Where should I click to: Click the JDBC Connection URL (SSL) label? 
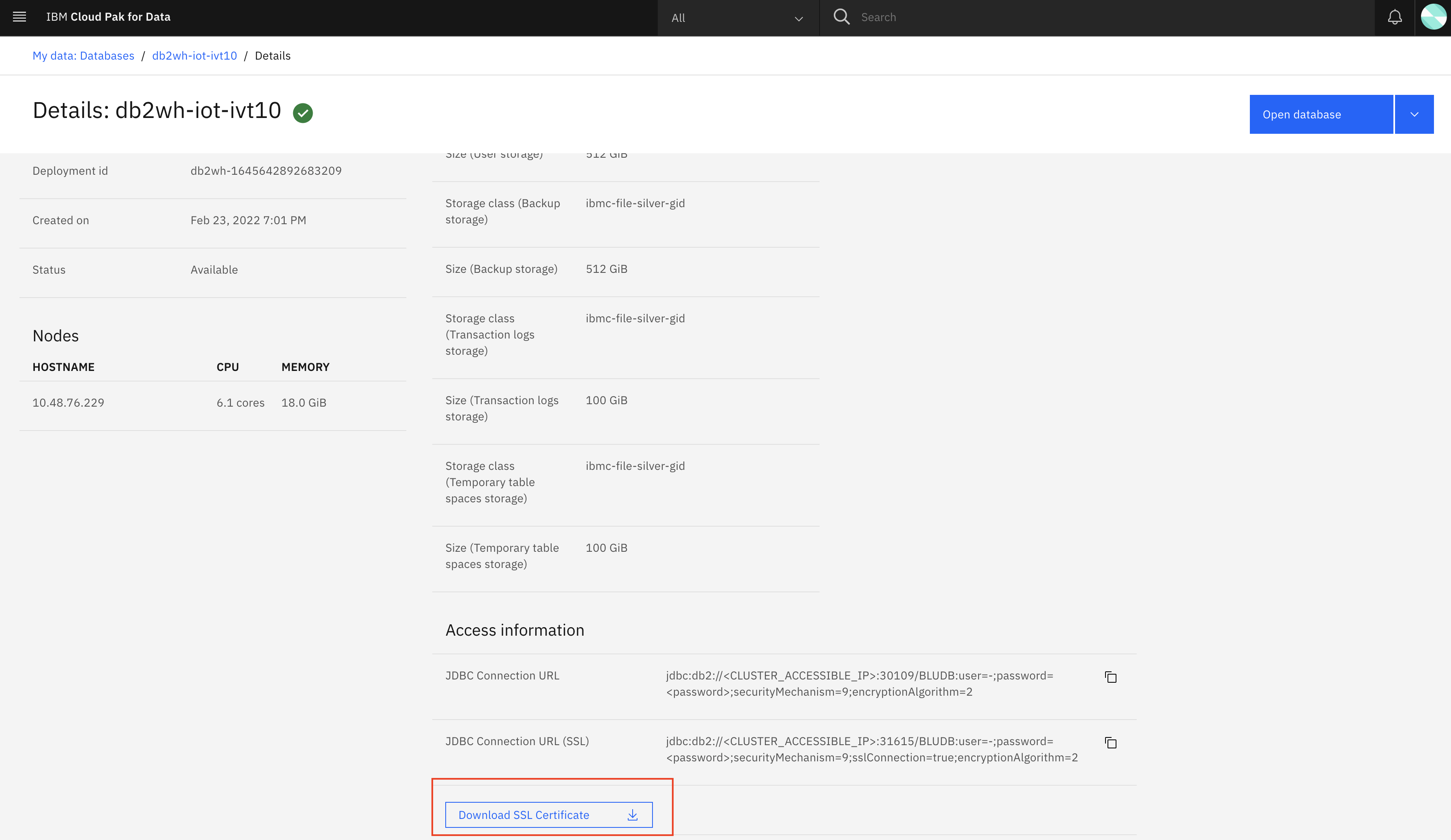click(517, 741)
